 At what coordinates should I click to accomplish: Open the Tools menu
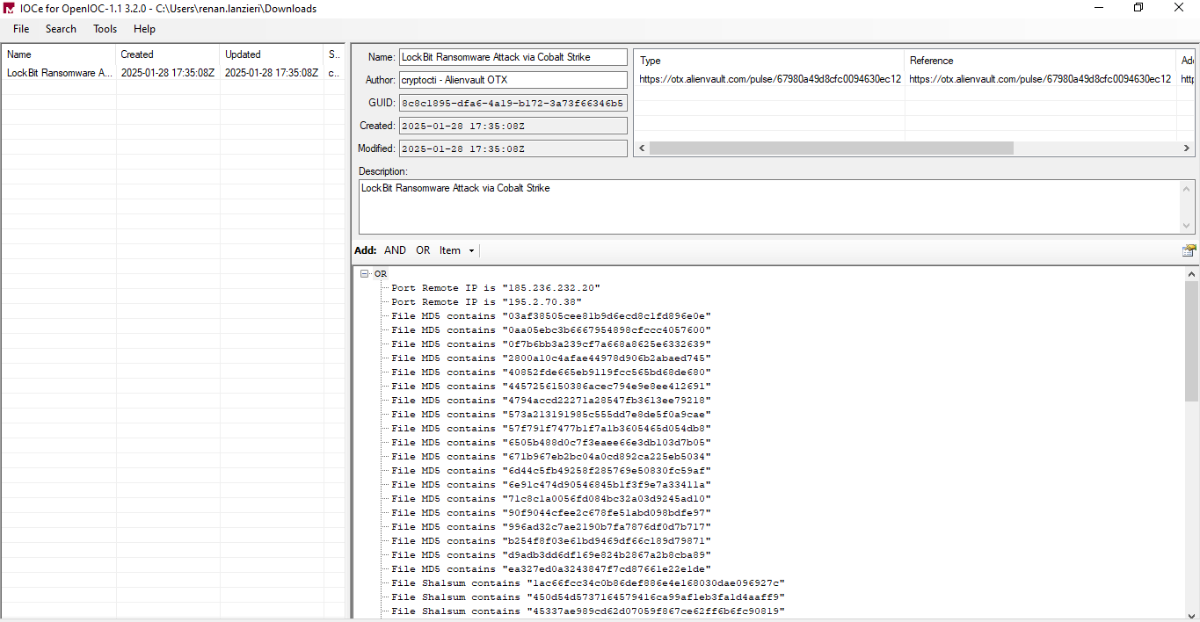click(x=105, y=29)
